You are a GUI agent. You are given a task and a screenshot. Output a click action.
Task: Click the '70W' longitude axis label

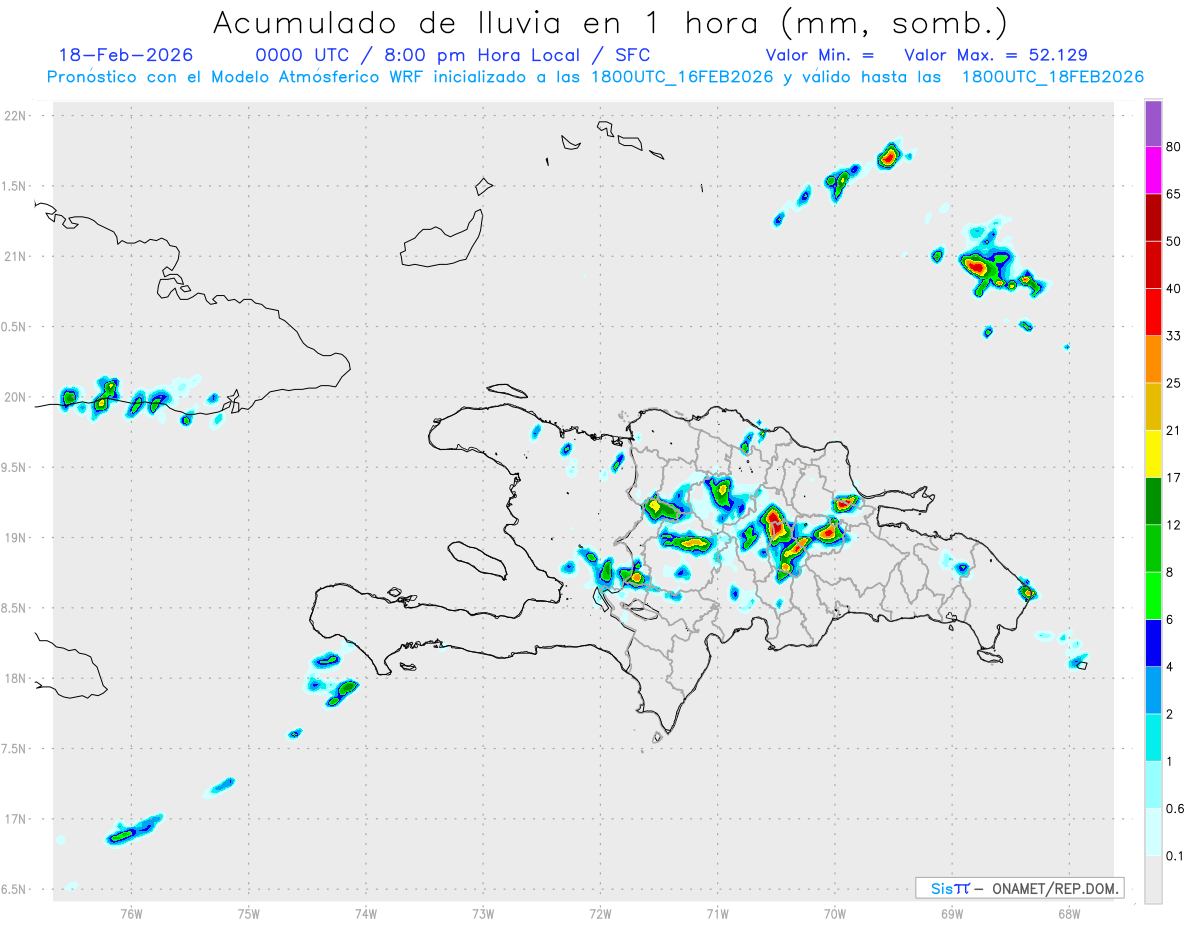(x=835, y=913)
